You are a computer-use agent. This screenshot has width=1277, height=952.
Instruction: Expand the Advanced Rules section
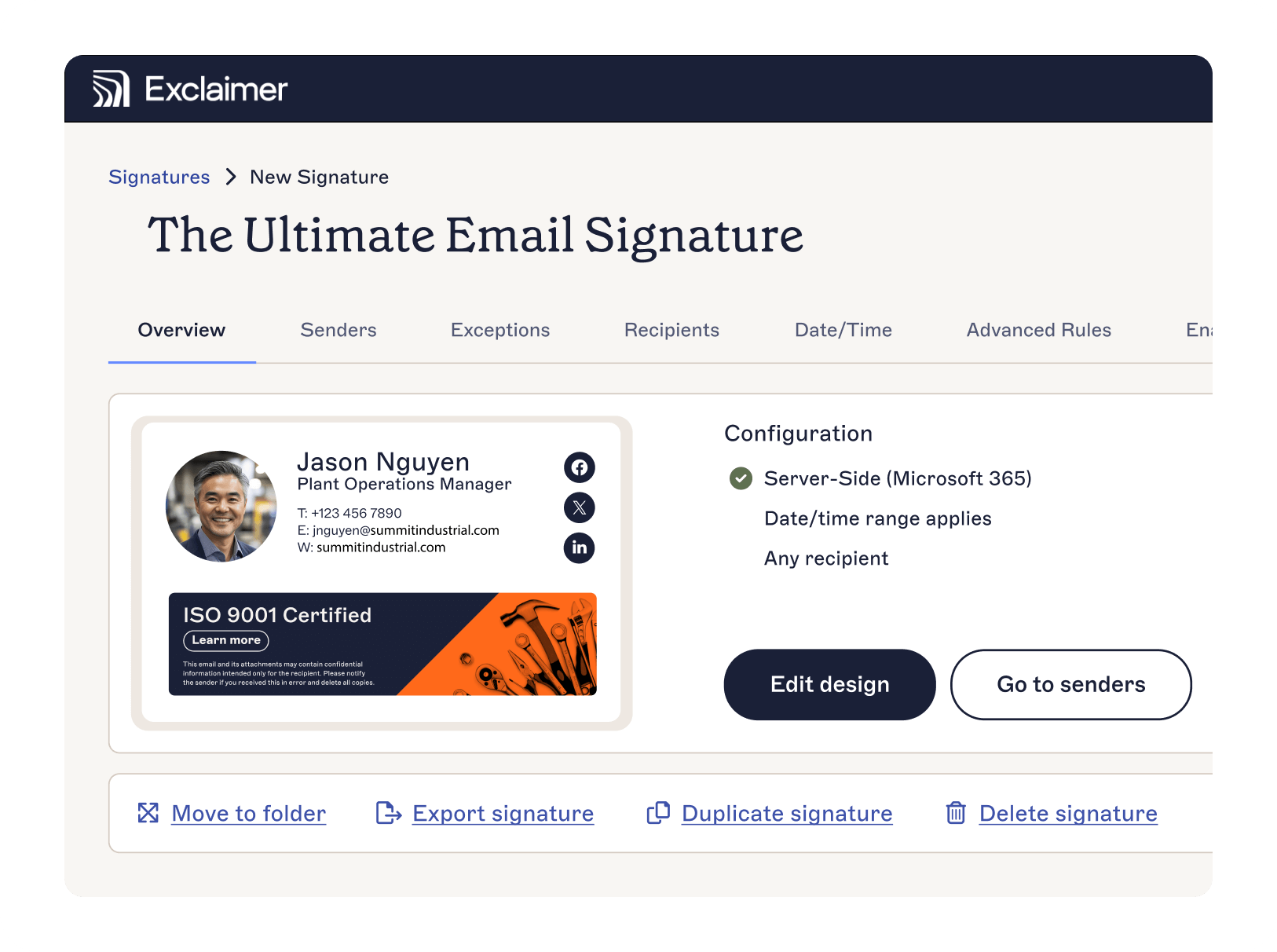pyautogui.click(x=1038, y=330)
